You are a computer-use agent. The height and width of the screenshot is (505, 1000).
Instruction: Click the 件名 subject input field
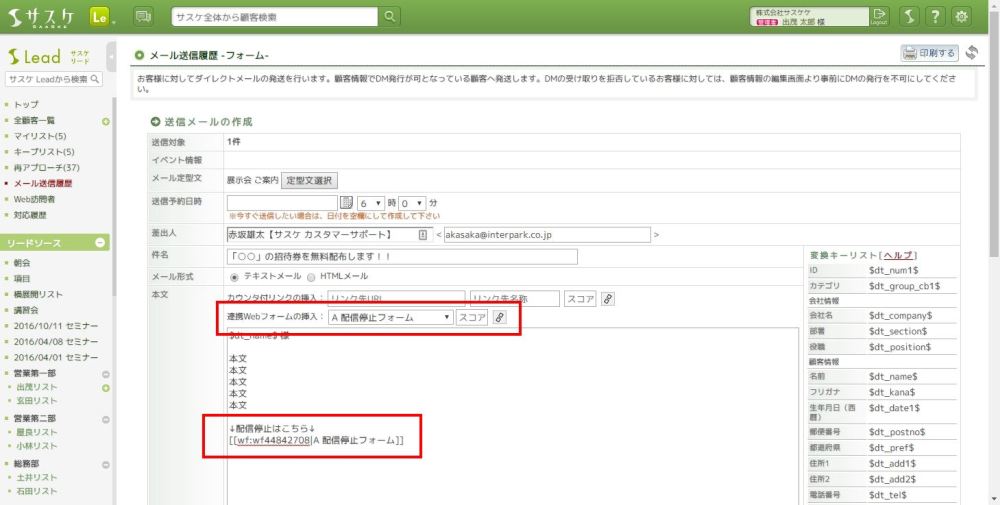(x=402, y=256)
